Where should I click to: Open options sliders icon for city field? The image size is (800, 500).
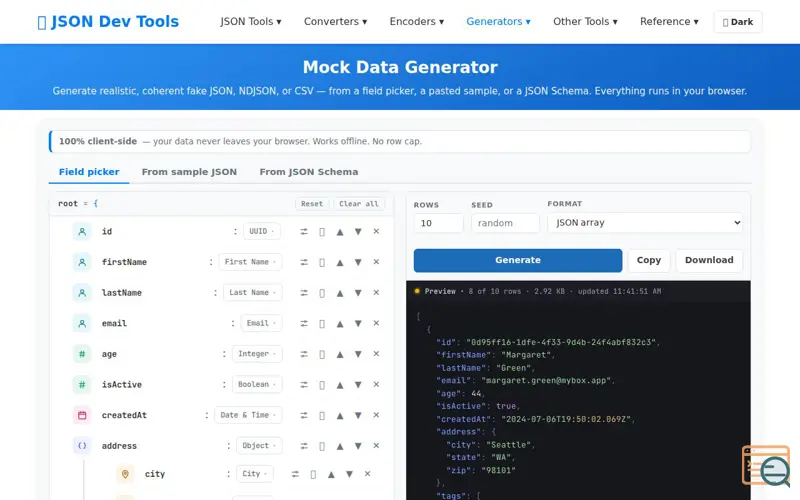coord(295,474)
